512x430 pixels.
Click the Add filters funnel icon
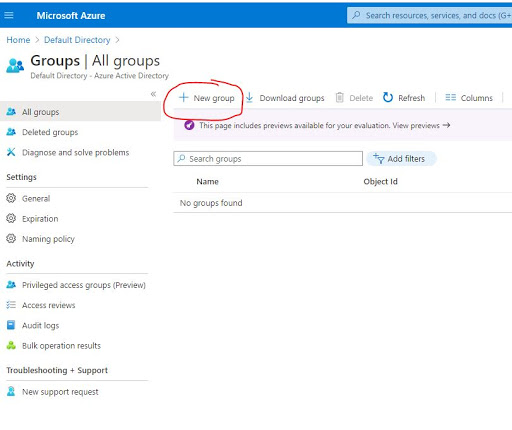[x=379, y=159]
